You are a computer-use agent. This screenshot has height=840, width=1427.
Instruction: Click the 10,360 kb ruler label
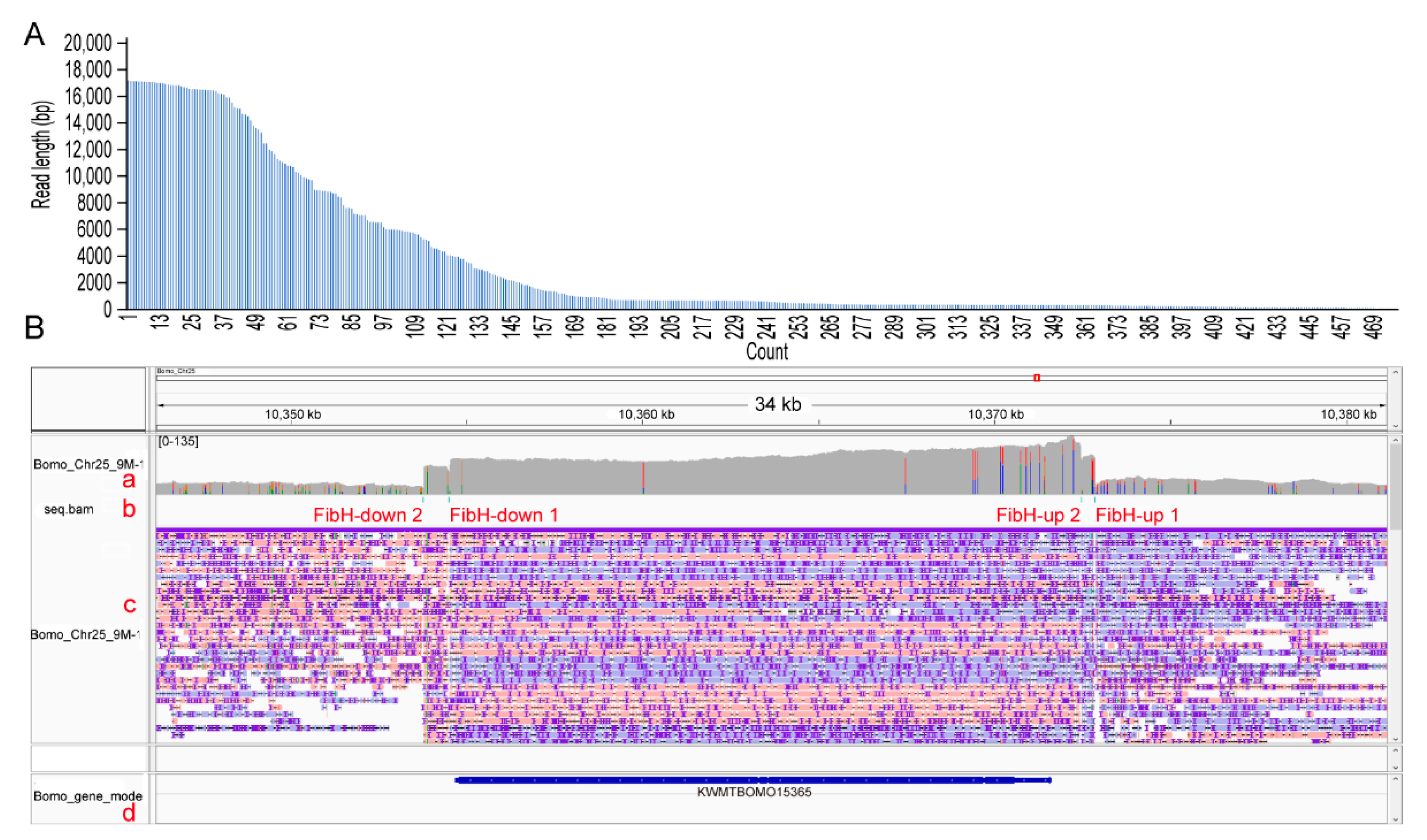click(x=646, y=414)
